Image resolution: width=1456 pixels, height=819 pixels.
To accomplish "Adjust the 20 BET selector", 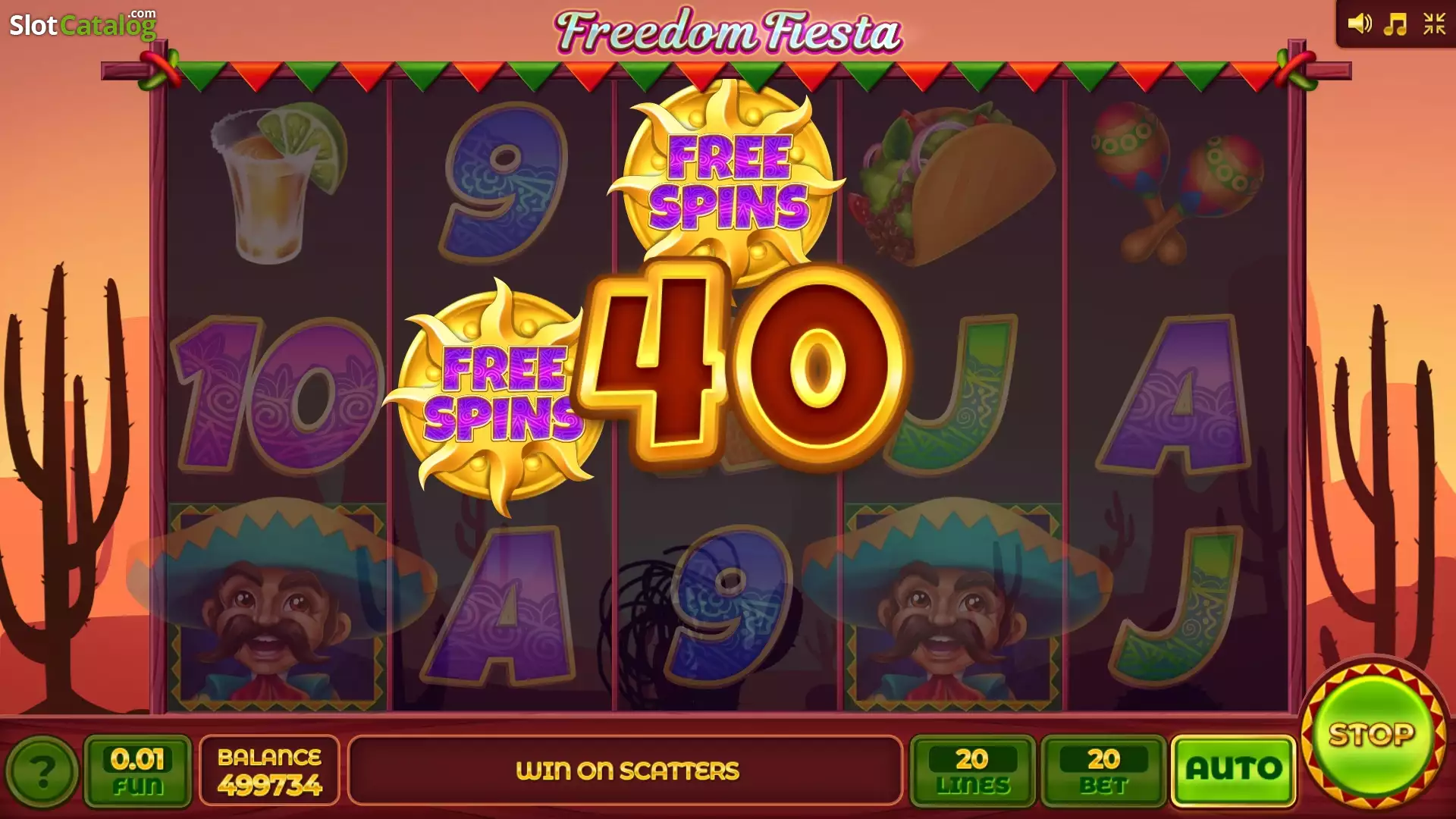I will click(1103, 770).
